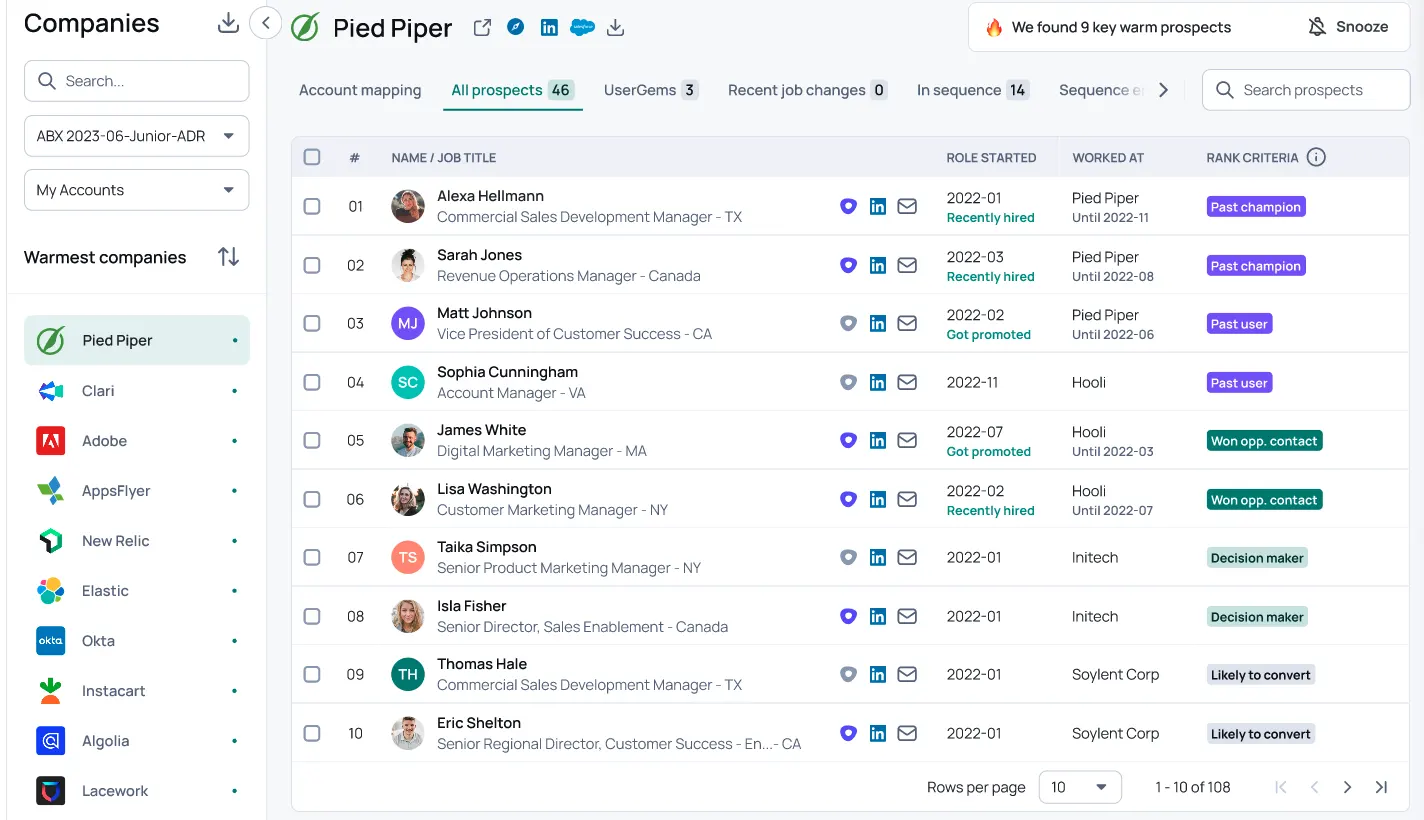The width and height of the screenshot is (1424, 820).
Task: Expand the My Accounts dropdown
Action: click(136, 190)
